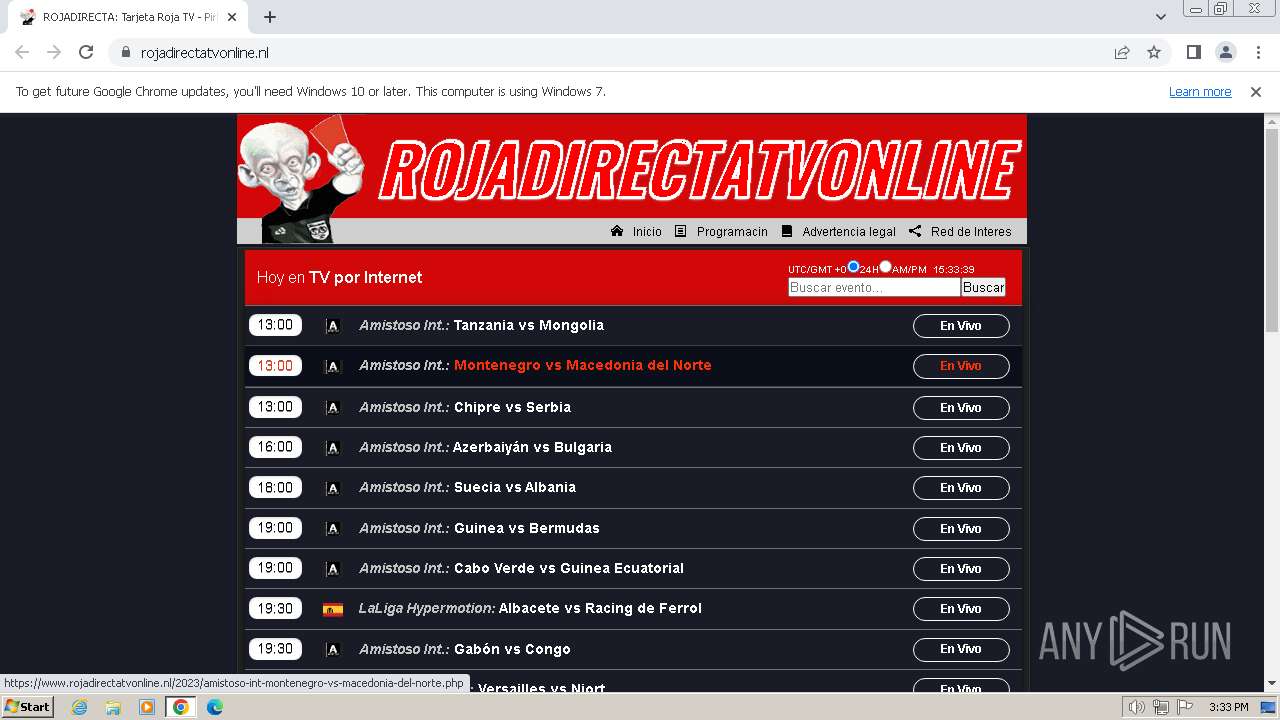Share this page icon in address bar

pyautogui.click(x=1122, y=53)
